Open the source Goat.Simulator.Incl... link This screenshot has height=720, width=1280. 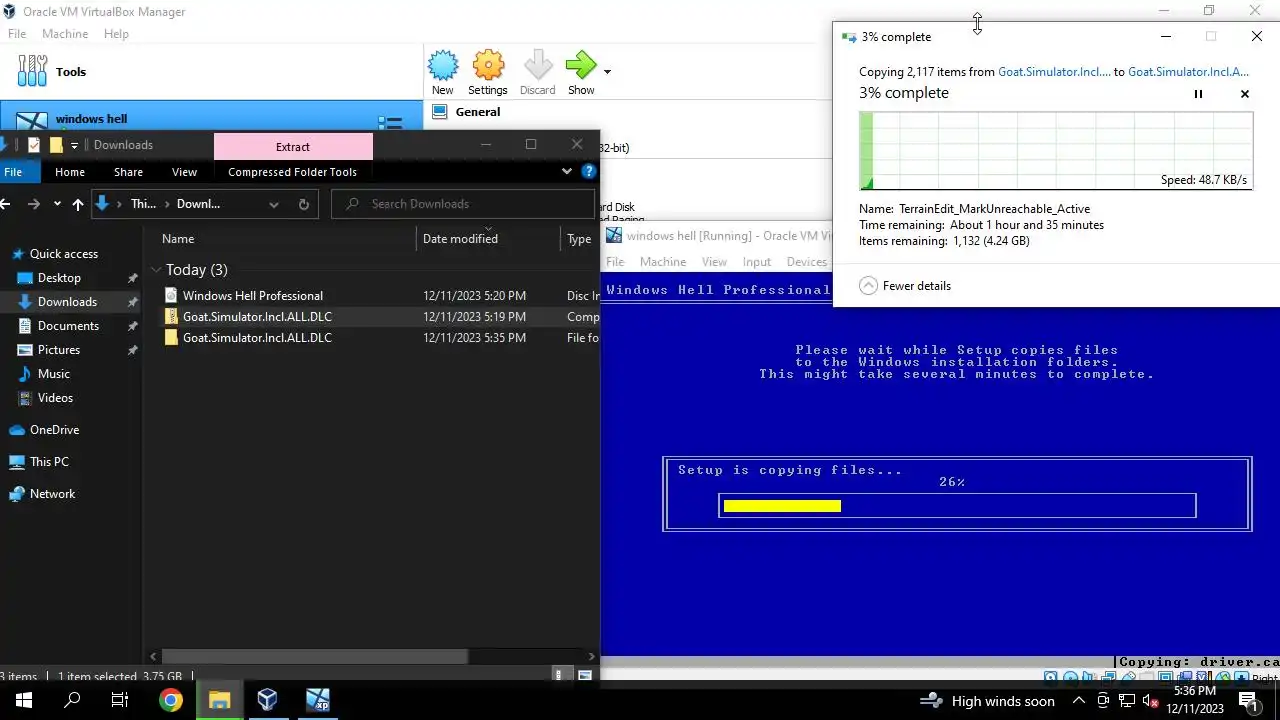[x=1054, y=72]
